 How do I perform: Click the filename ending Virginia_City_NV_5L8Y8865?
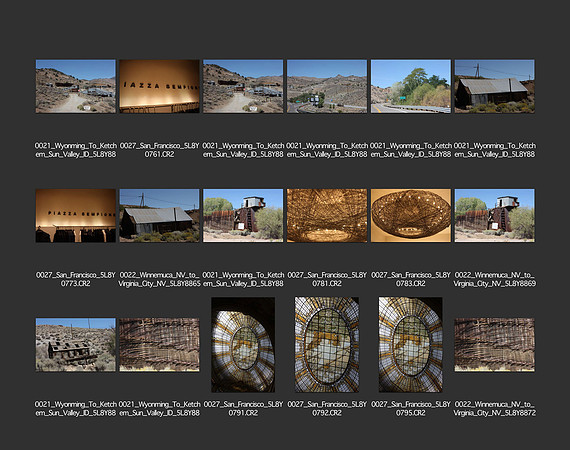point(159,279)
